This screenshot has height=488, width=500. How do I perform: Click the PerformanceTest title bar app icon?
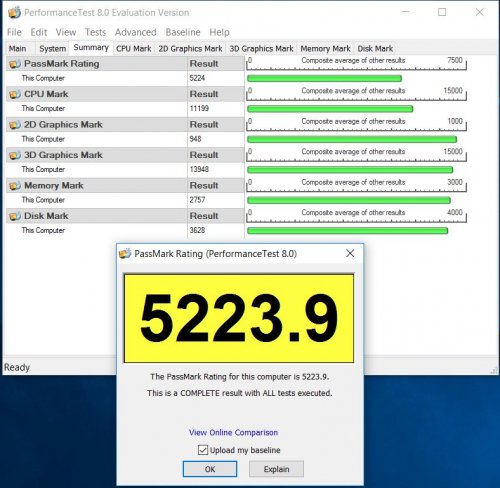click(x=14, y=13)
